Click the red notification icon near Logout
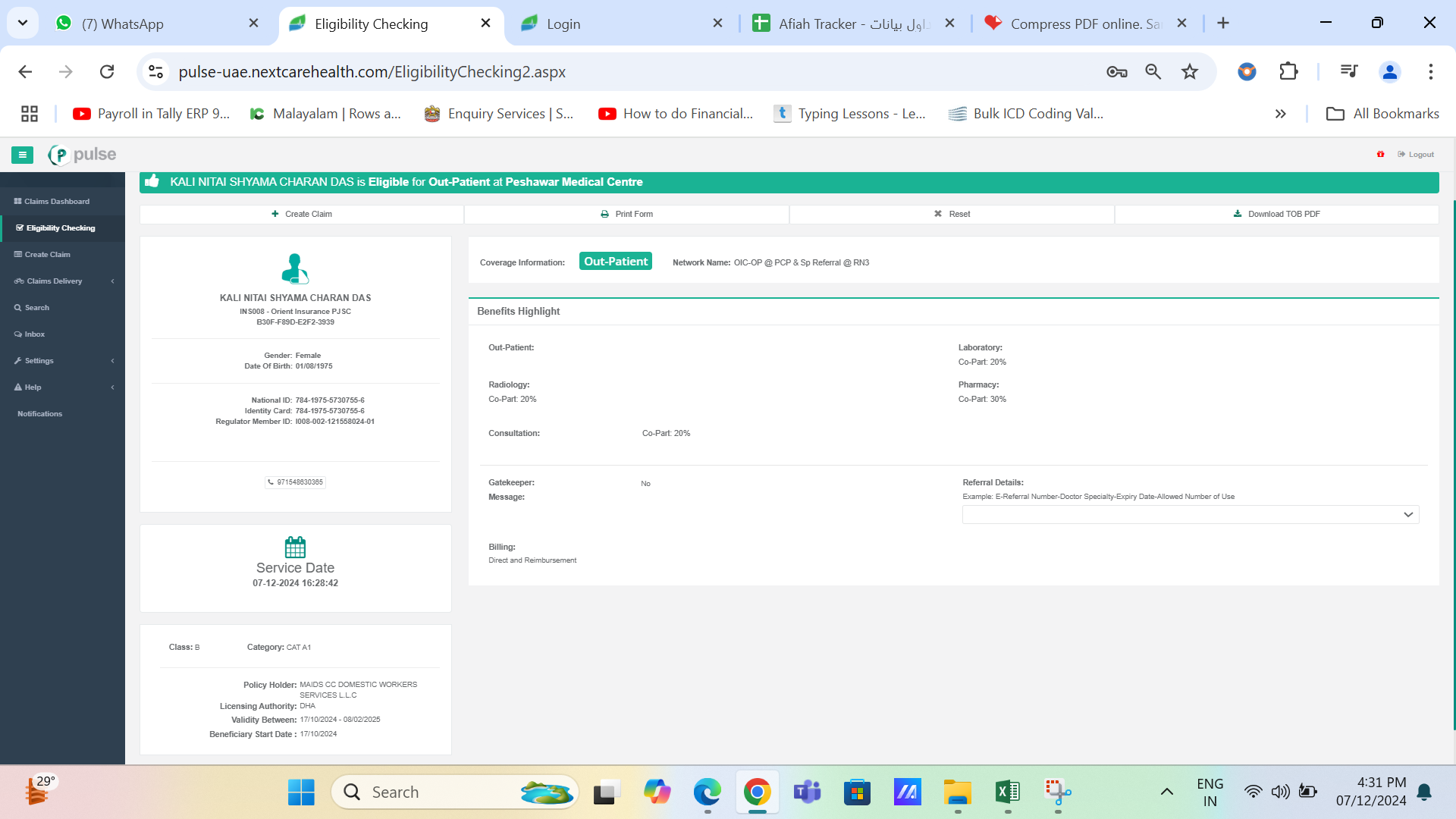Image resolution: width=1456 pixels, height=819 pixels. 1380,154
